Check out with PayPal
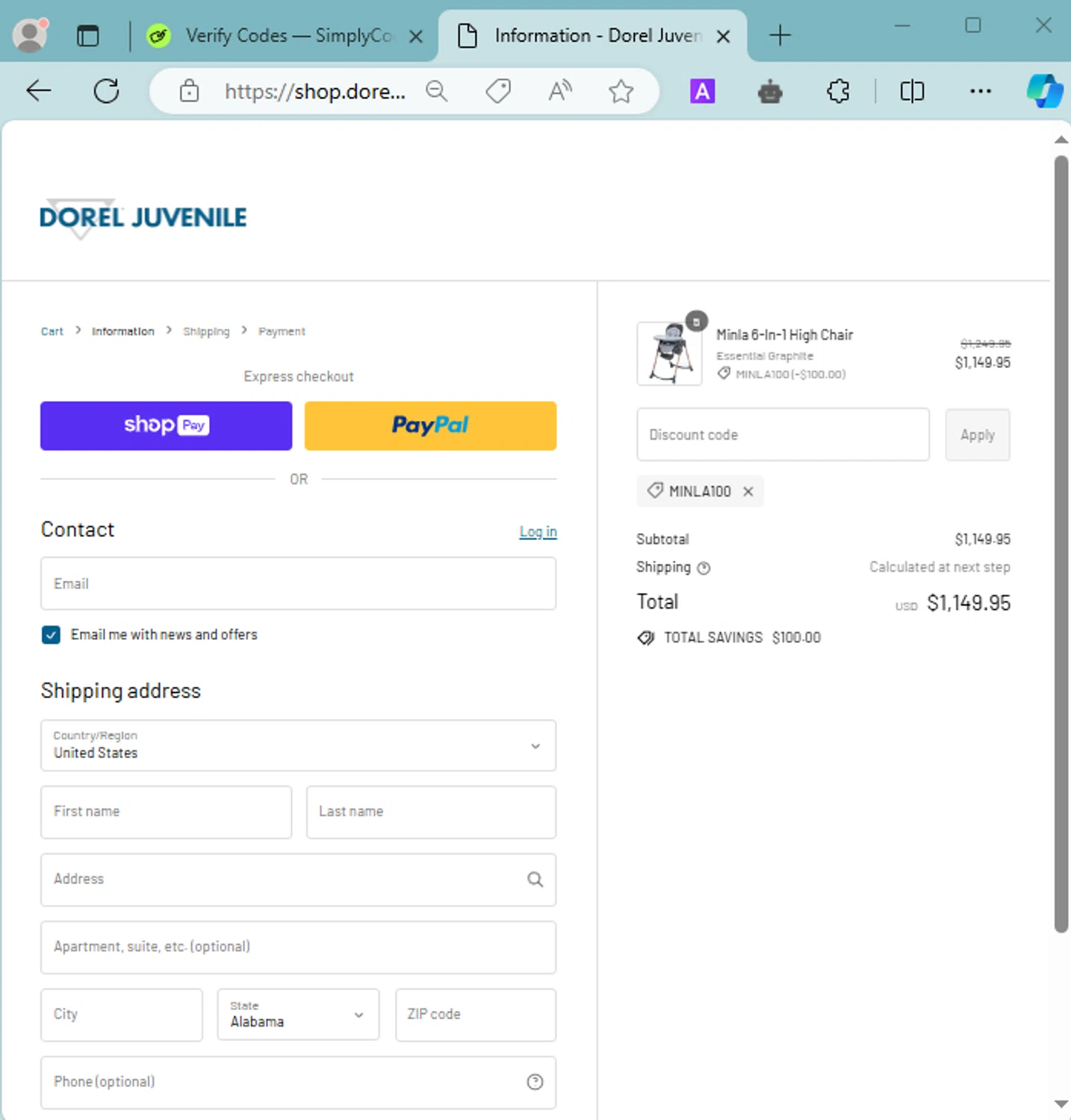 tap(430, 426)
